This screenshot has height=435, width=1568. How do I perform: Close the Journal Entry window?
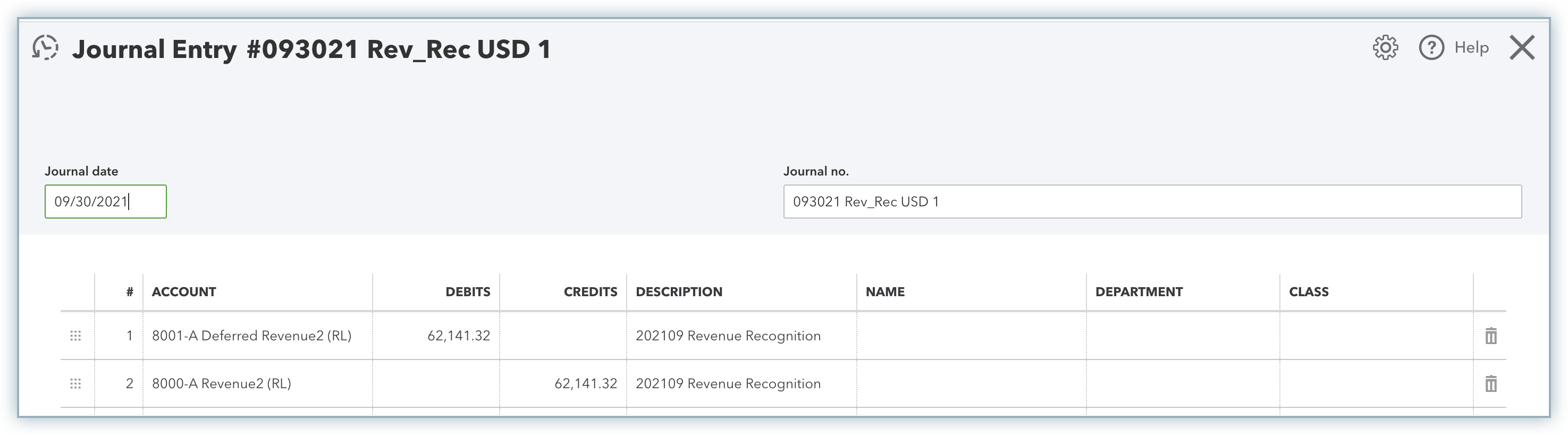tap(1522, 47)
